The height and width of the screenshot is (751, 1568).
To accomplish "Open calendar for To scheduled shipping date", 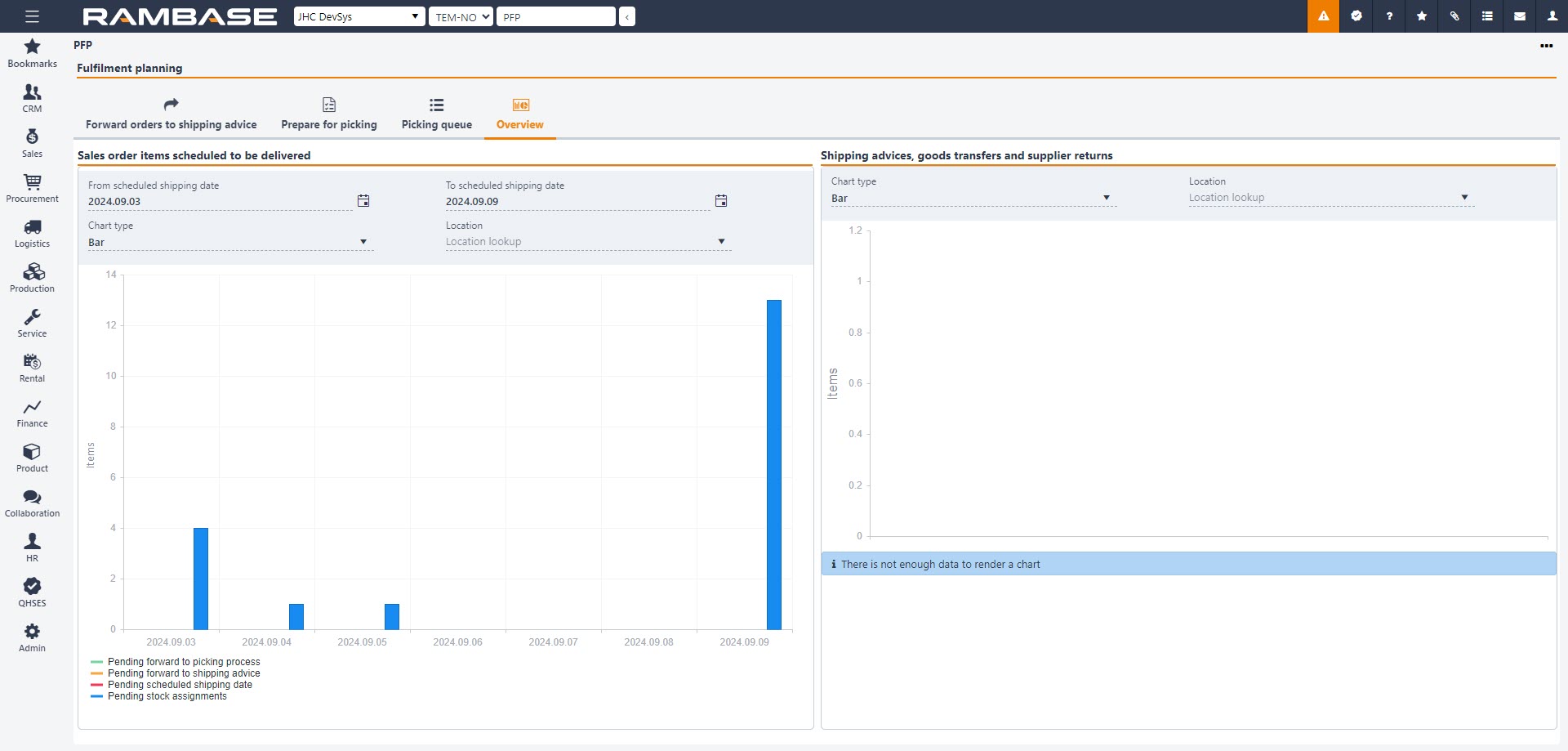I will tap(721, 201).
